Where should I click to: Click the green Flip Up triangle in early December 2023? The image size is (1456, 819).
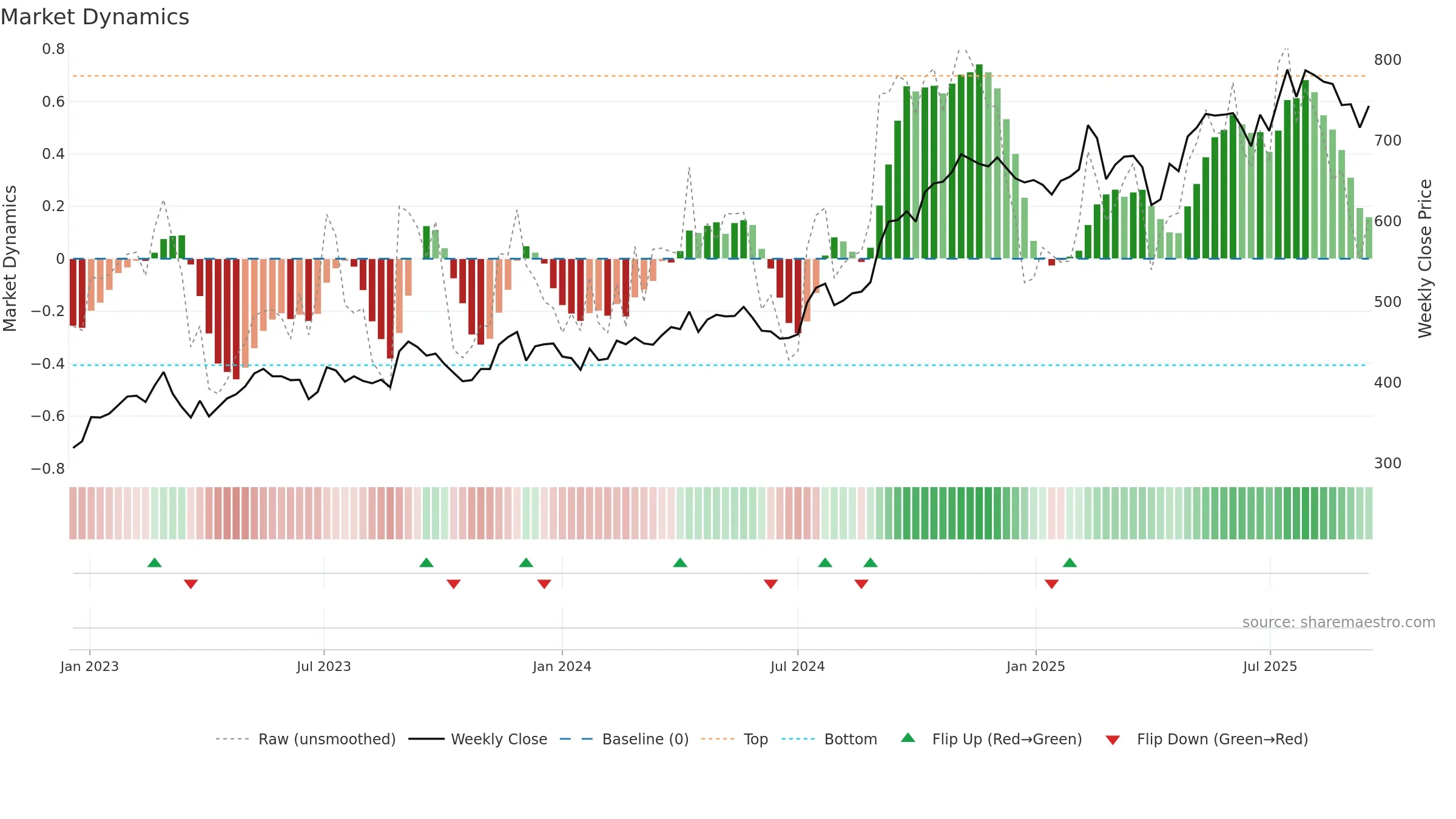[x=526, y=562]
